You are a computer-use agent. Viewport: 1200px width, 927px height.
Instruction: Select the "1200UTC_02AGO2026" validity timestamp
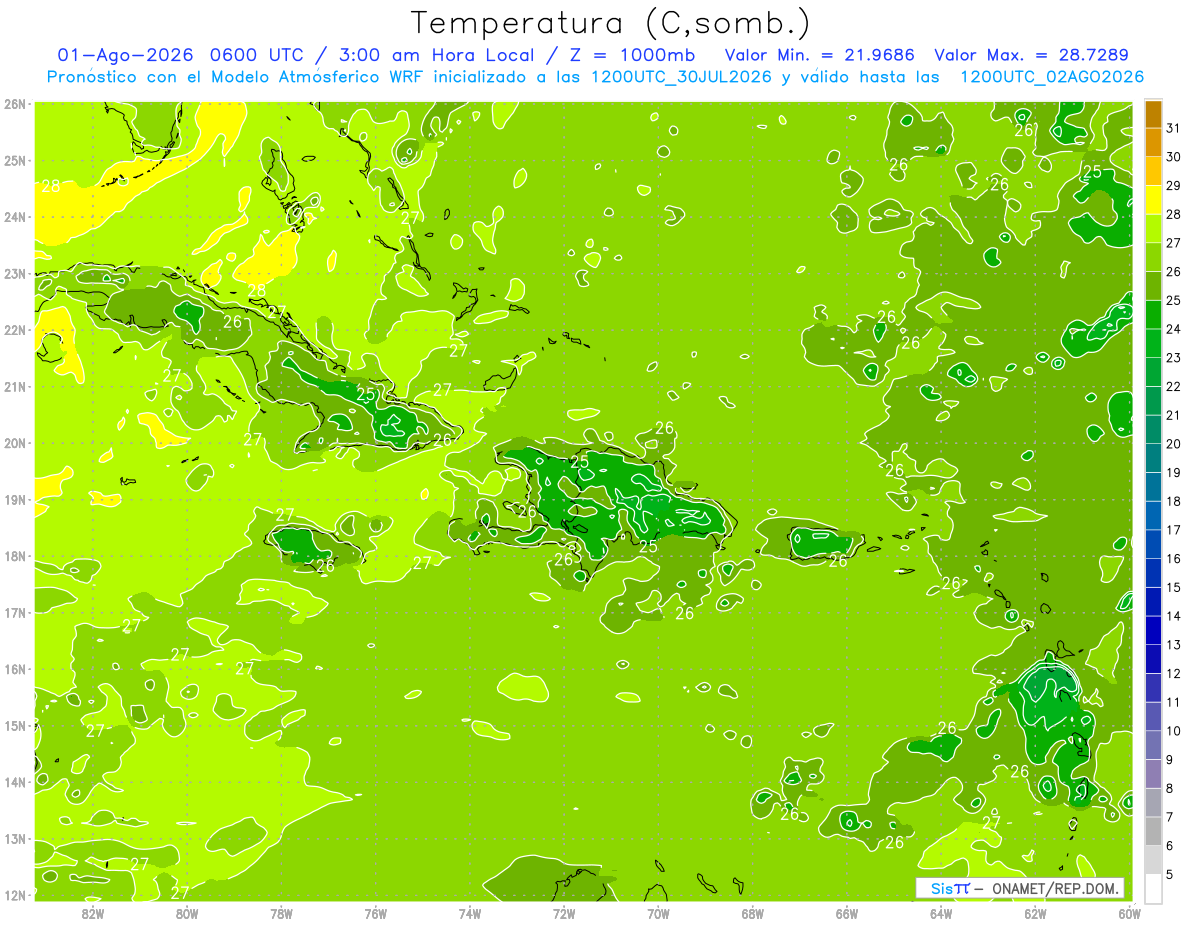click(x=1052, y=77)
